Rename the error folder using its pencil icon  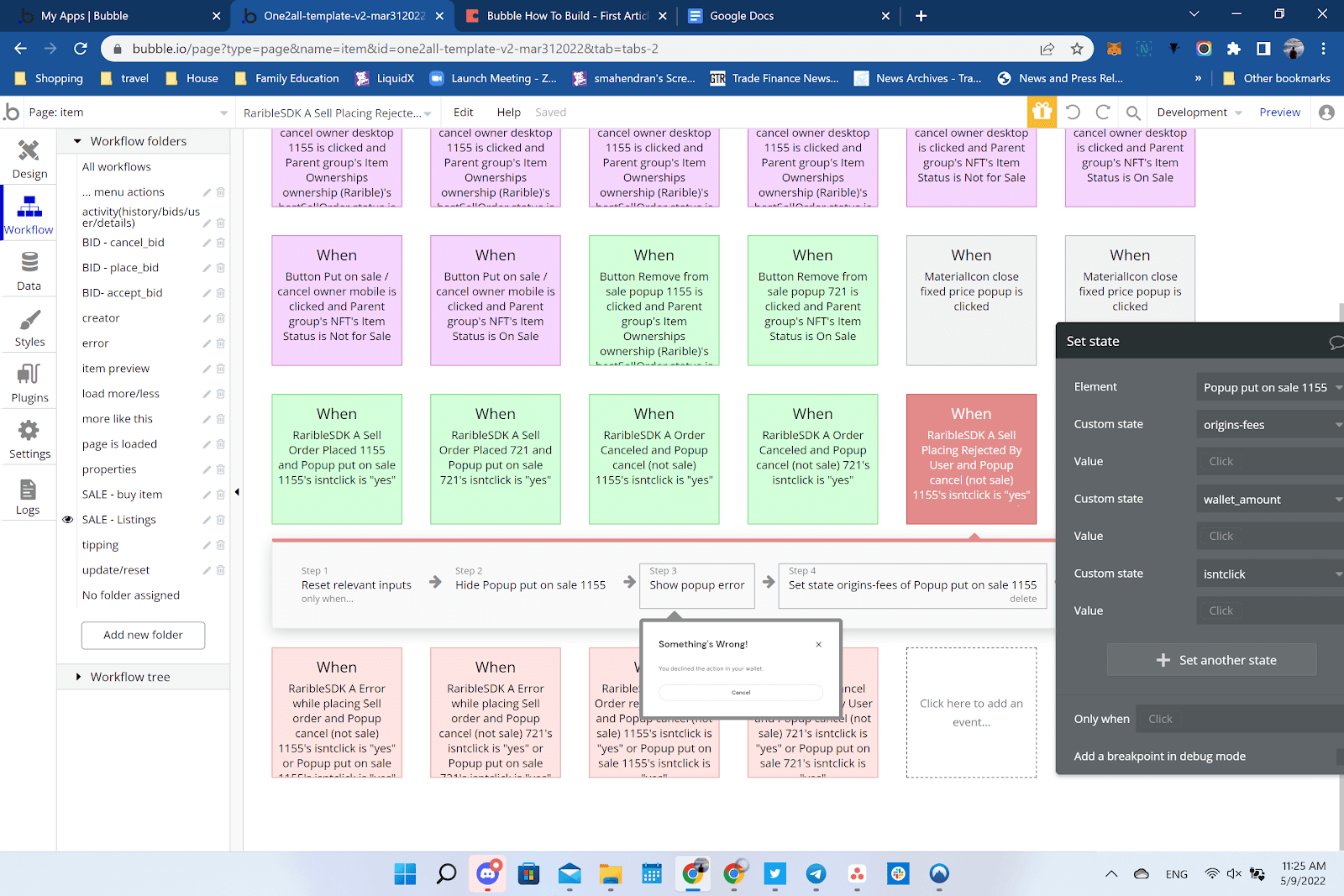[206, 343]
